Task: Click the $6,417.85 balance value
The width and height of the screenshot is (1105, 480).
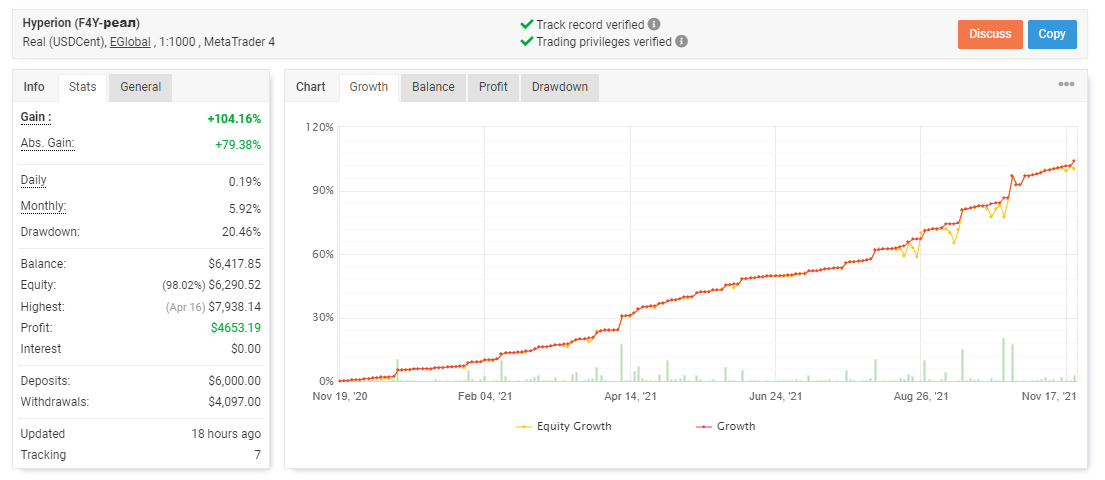Action: click(235, 264)
